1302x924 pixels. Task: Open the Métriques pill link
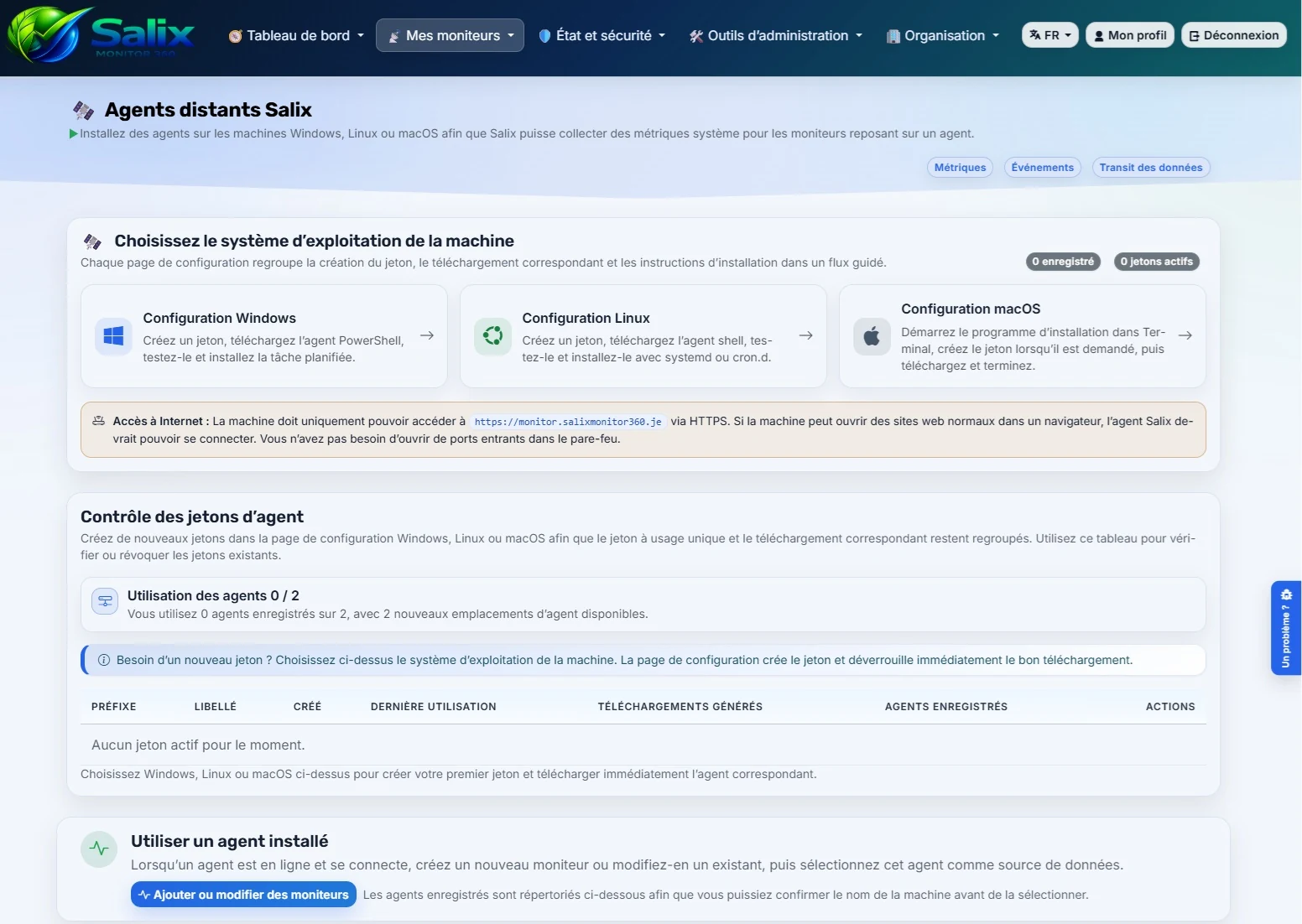tap(960, 168)
